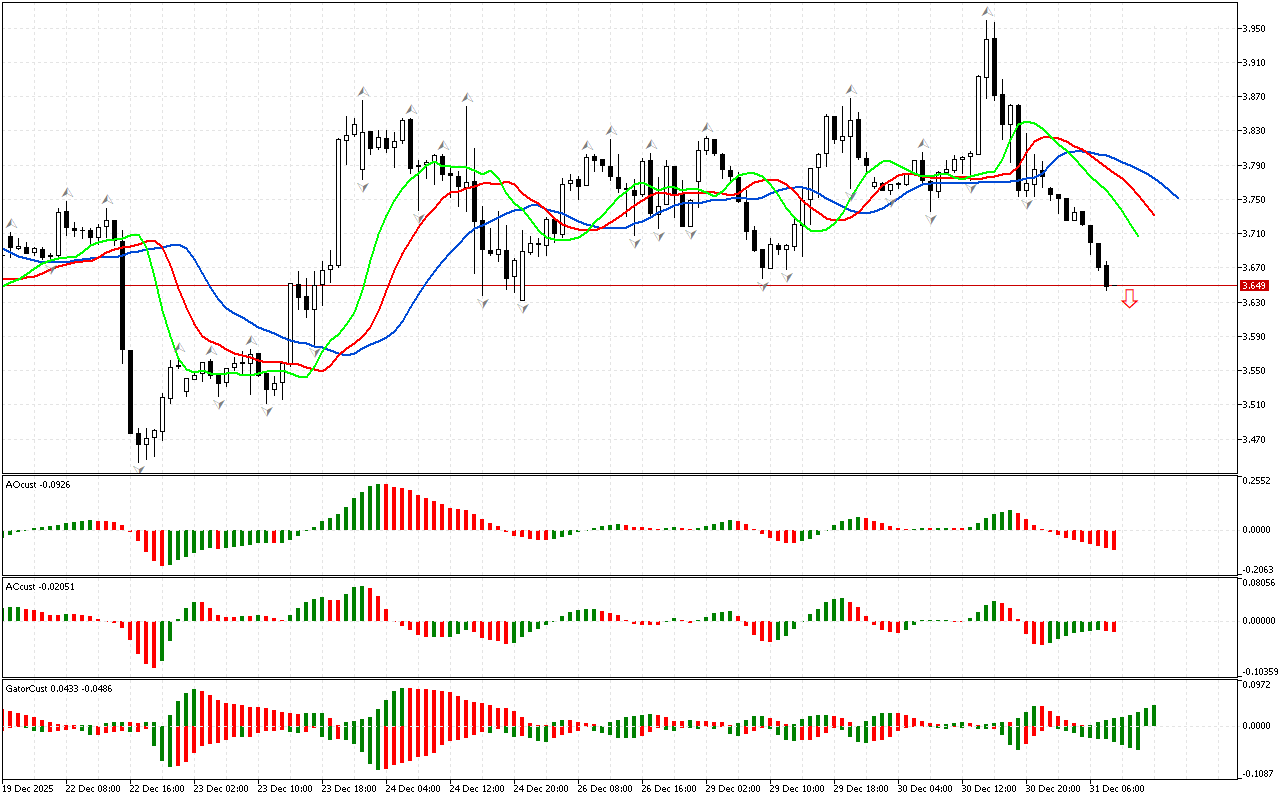Viewport: 1280px width, 800px height.
Task: Select the tallest green AOcust histogram bar
Action: (x=379, y=507)
